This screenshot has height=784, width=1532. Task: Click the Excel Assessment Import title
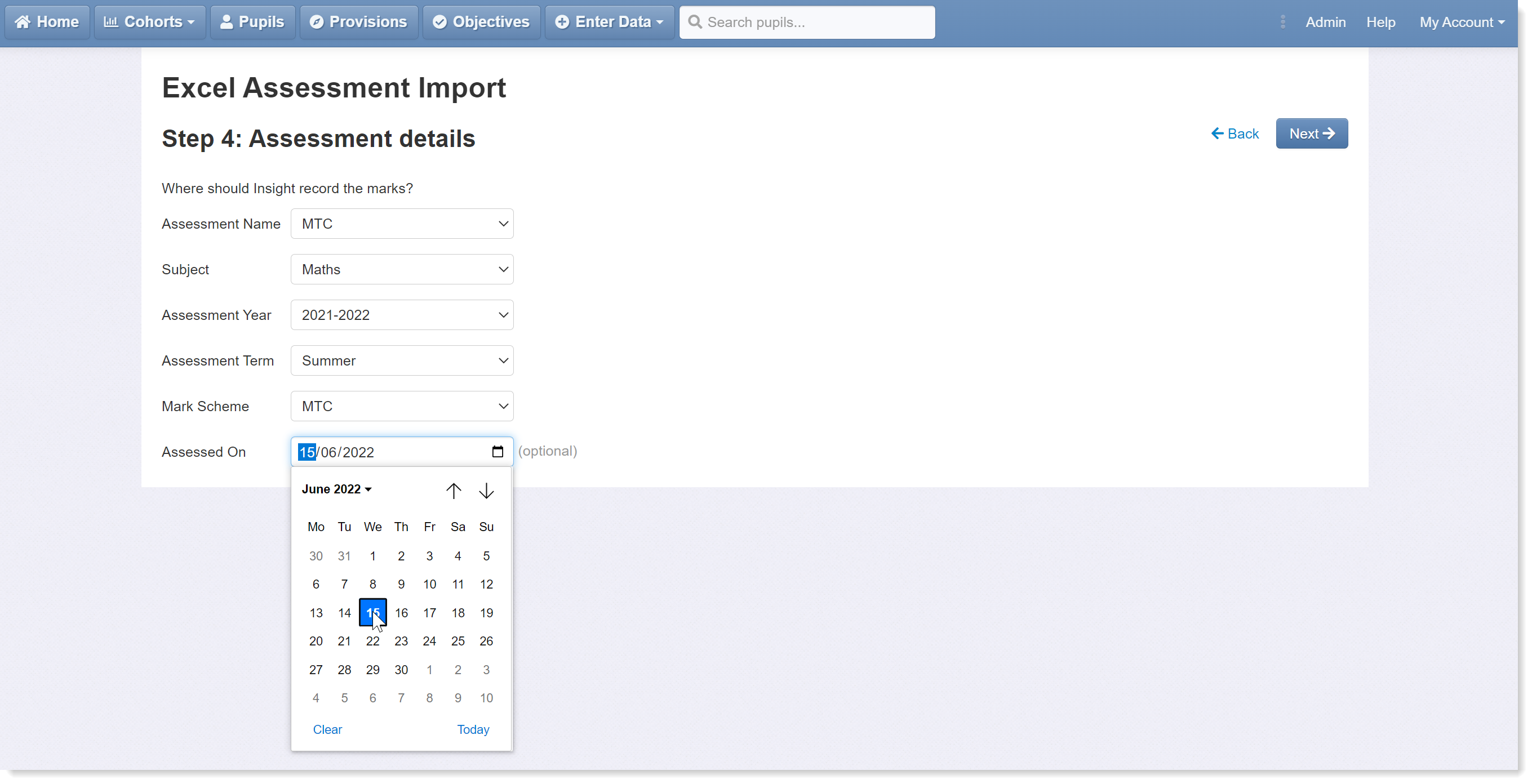(x=334, y=88)
